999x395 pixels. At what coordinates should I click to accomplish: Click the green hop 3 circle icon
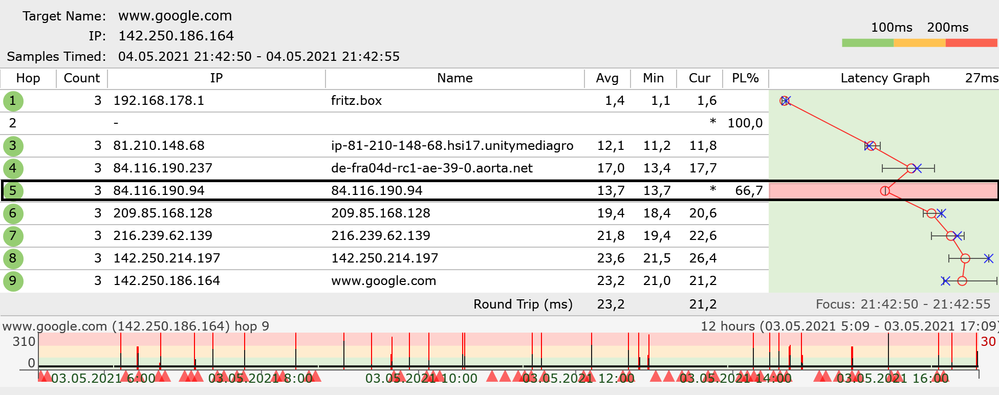click(13, 146)
